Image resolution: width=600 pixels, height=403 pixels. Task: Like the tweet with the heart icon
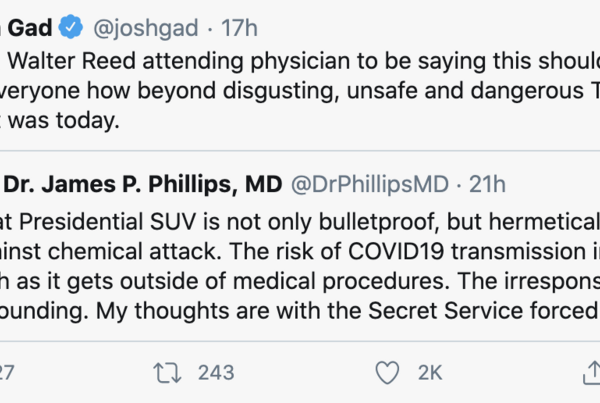pyautogui.click(x=384, y=372)
